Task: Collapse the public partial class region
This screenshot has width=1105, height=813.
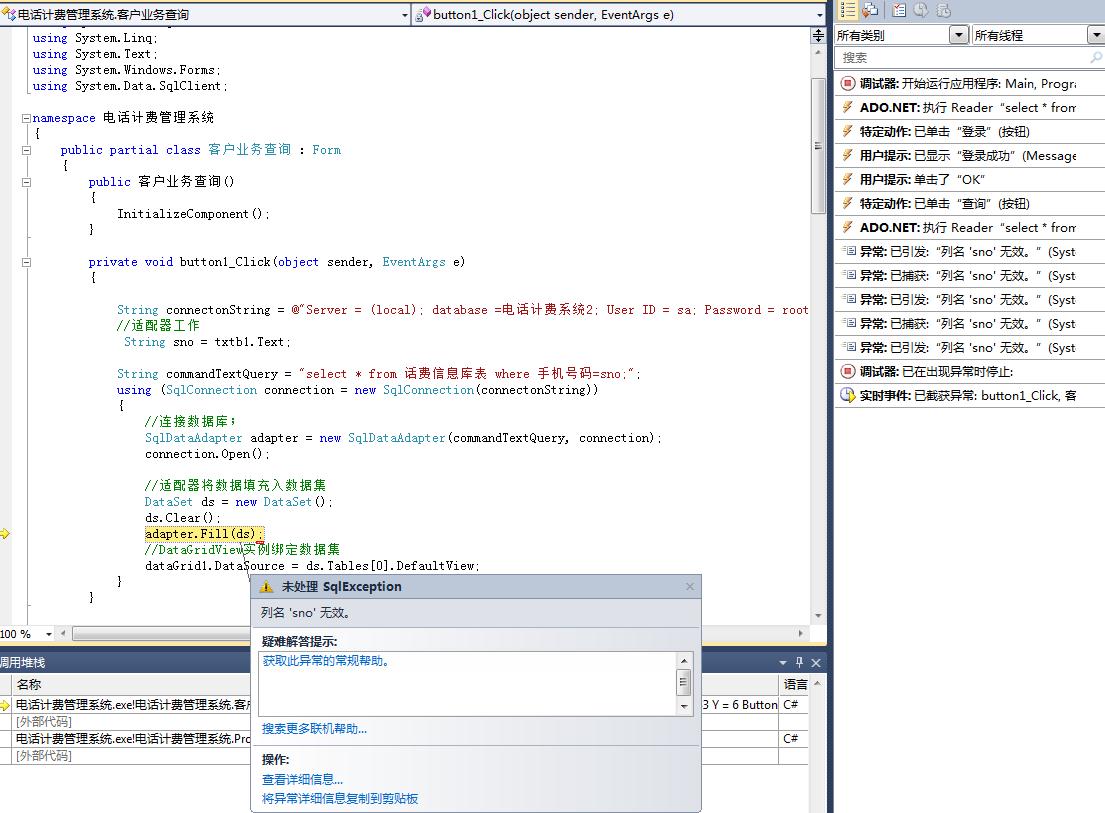Action: 26,150
